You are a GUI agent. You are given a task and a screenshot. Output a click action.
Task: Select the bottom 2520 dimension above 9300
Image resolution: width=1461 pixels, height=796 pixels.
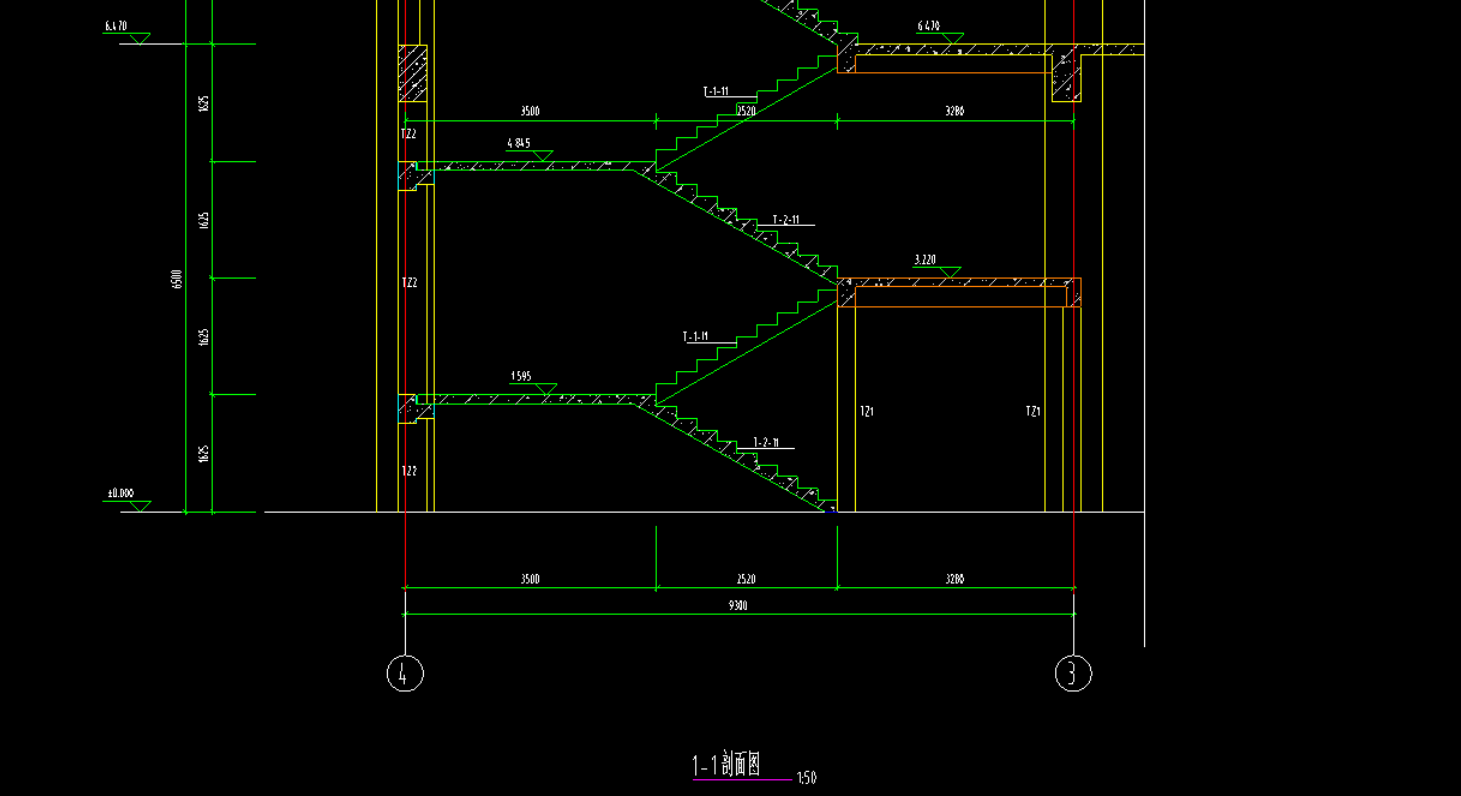746,579
